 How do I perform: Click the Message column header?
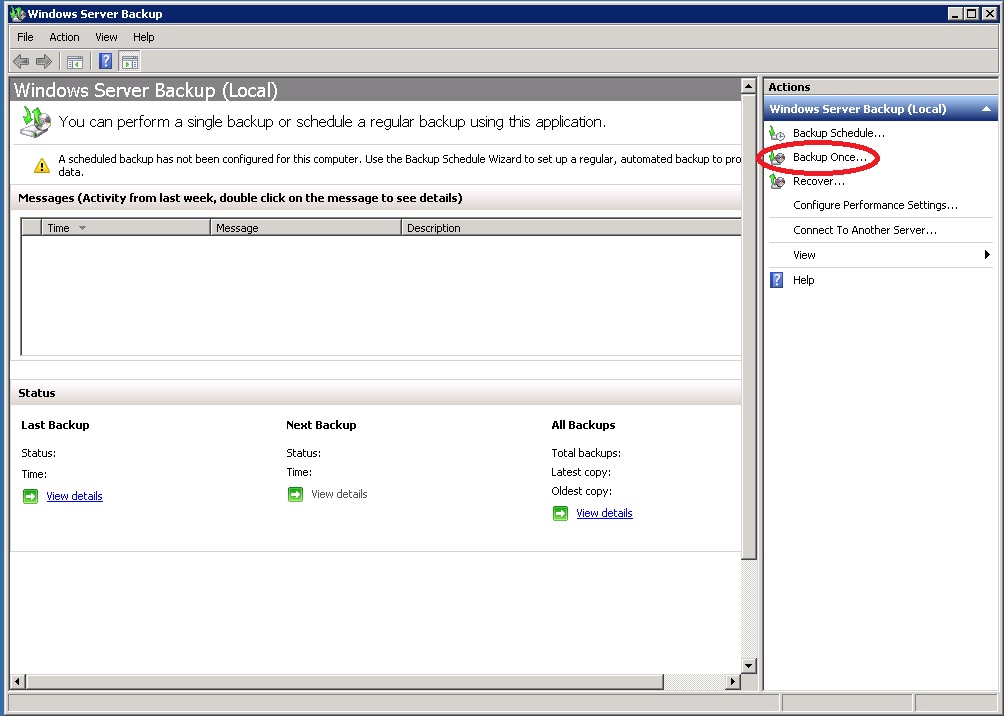pyautogui.click(x=306, y=227)
